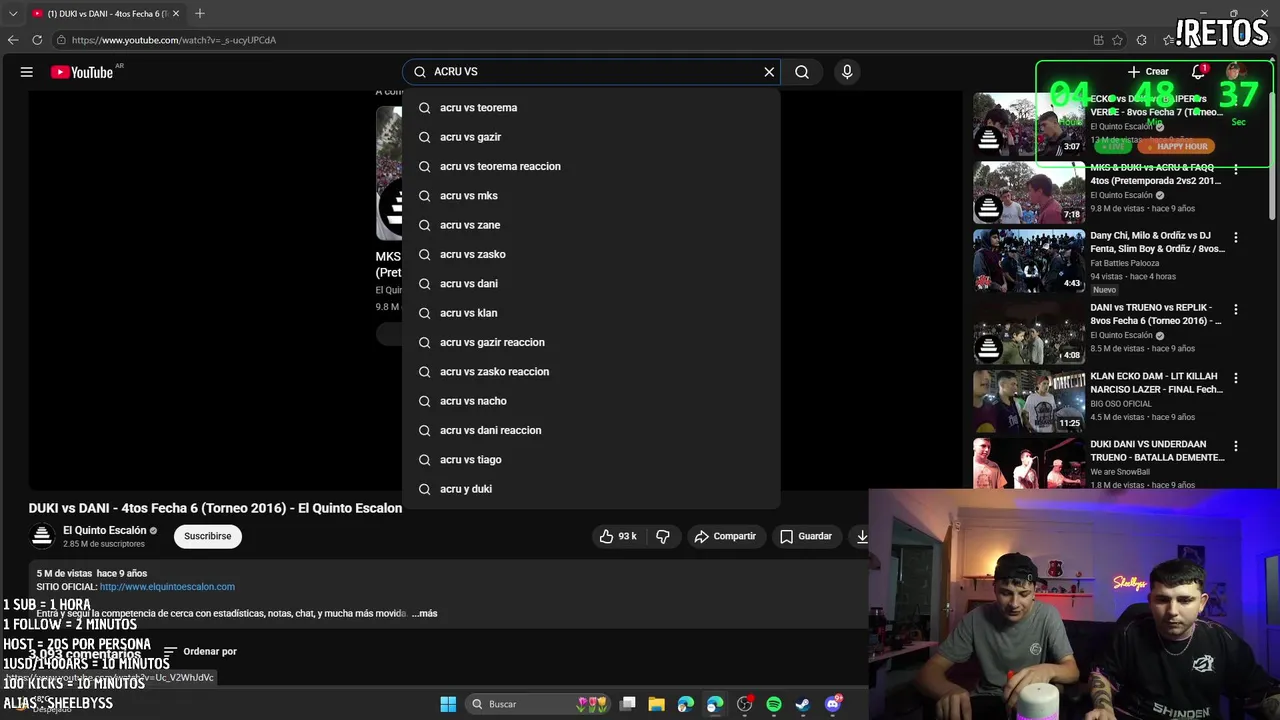Add page to favorites with star
The image size is (1280, 720).
coord(1118,40)
